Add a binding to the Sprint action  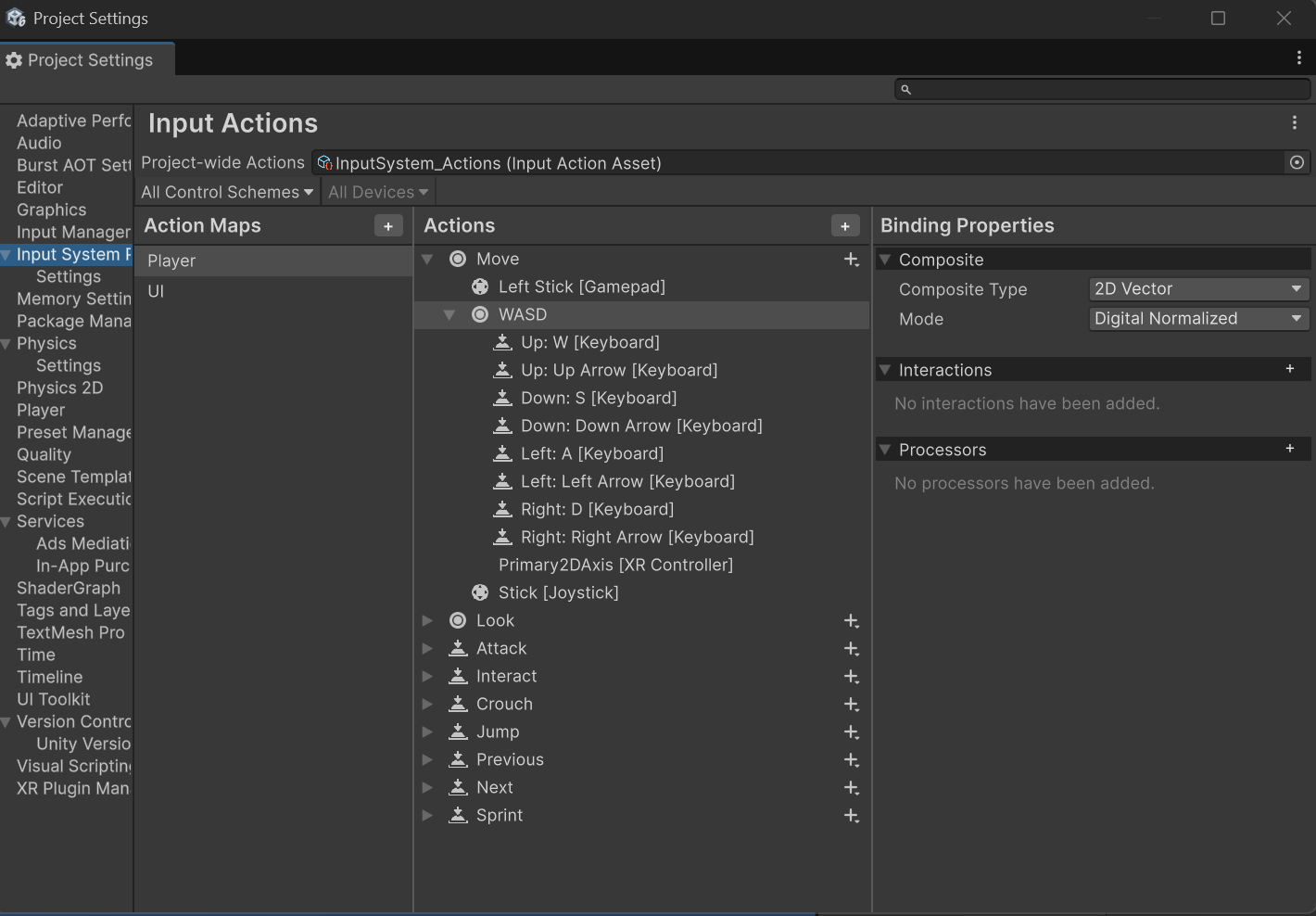click(x=851, y=816)
